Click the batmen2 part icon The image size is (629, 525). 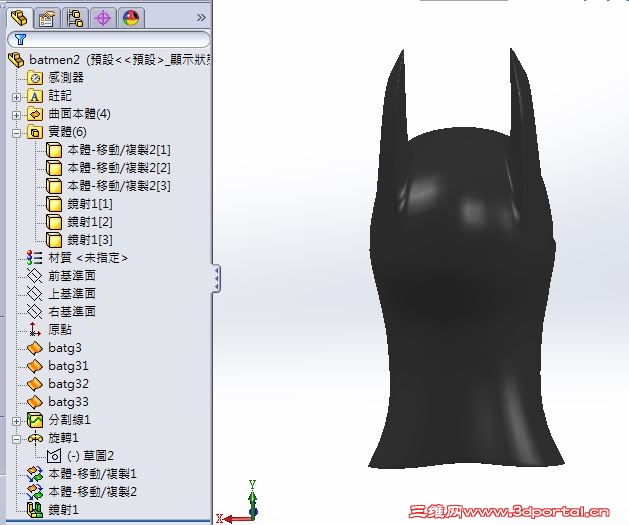(16, 60)
